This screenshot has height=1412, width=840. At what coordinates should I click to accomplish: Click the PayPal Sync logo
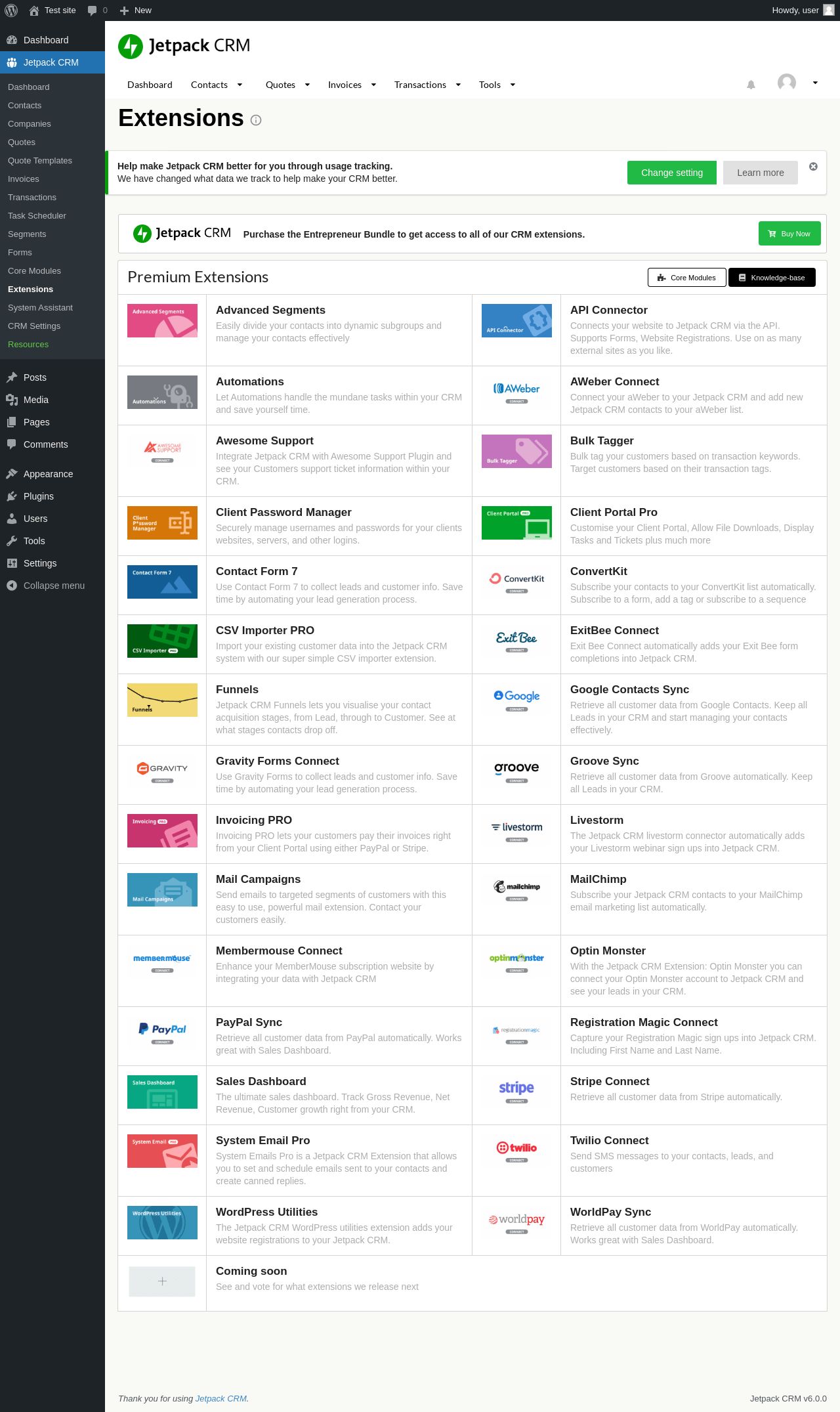coord(162,1033)
